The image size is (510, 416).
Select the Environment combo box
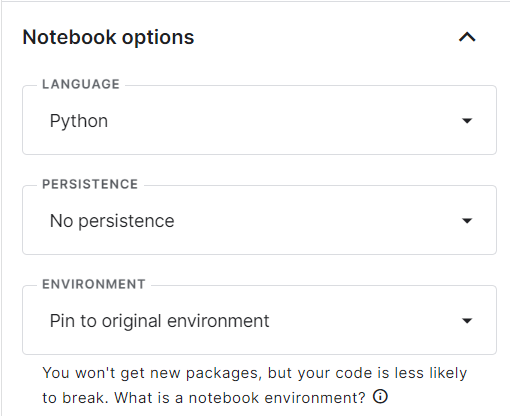(259, 320)
